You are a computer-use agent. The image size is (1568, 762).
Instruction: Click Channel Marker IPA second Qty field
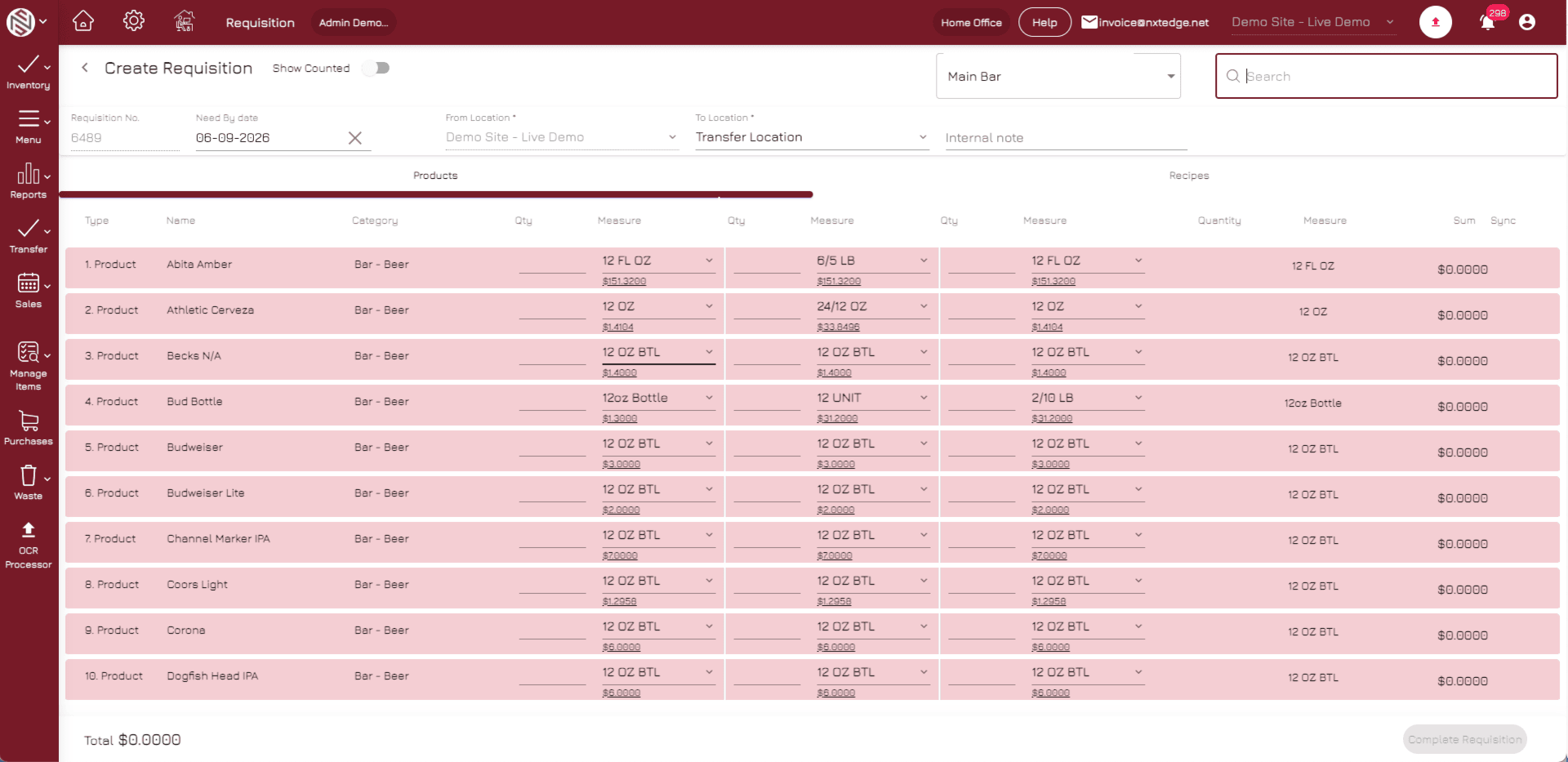(767, 537)
